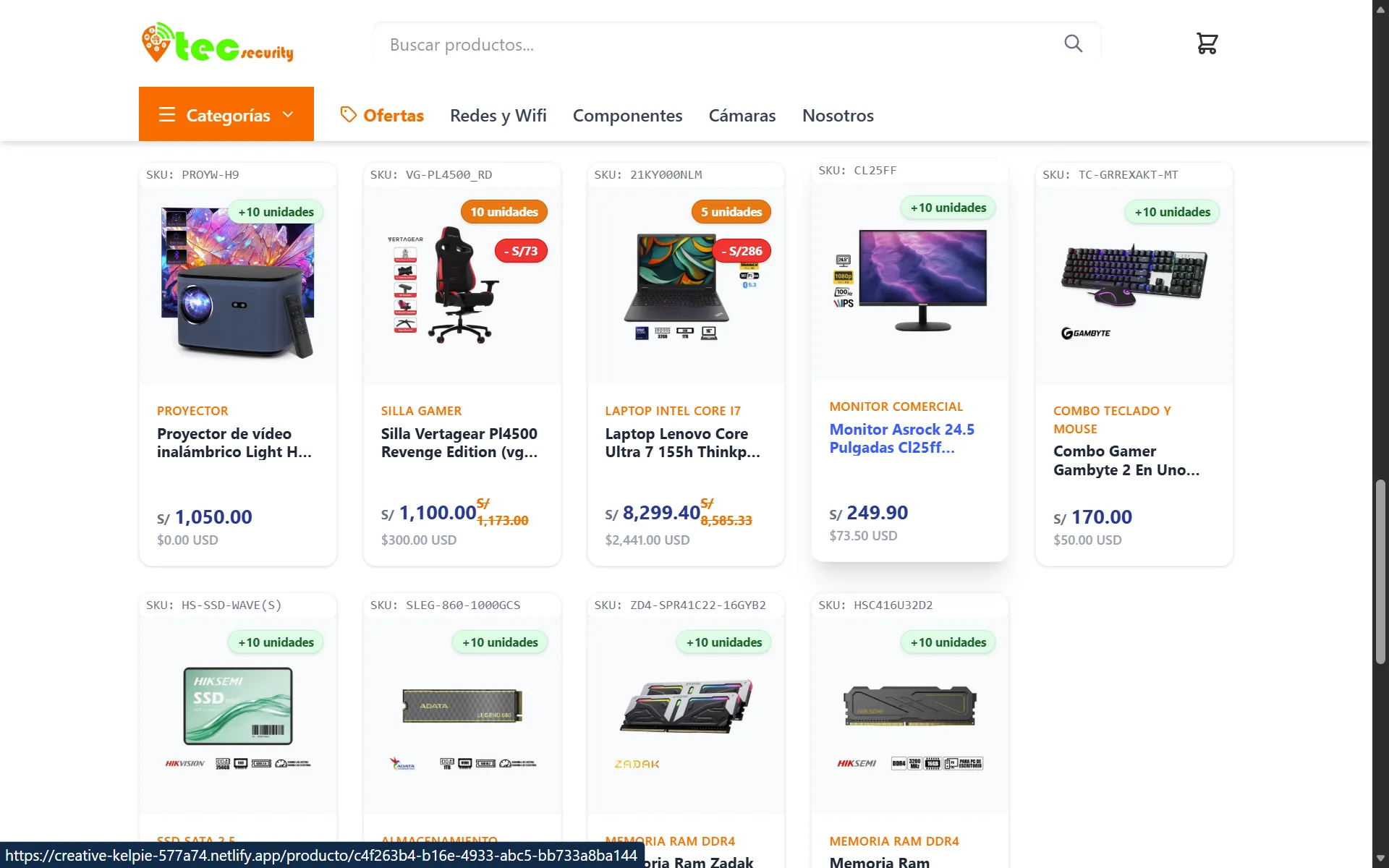
Task: Click the Tec Security logo
Action: point(217,43)
